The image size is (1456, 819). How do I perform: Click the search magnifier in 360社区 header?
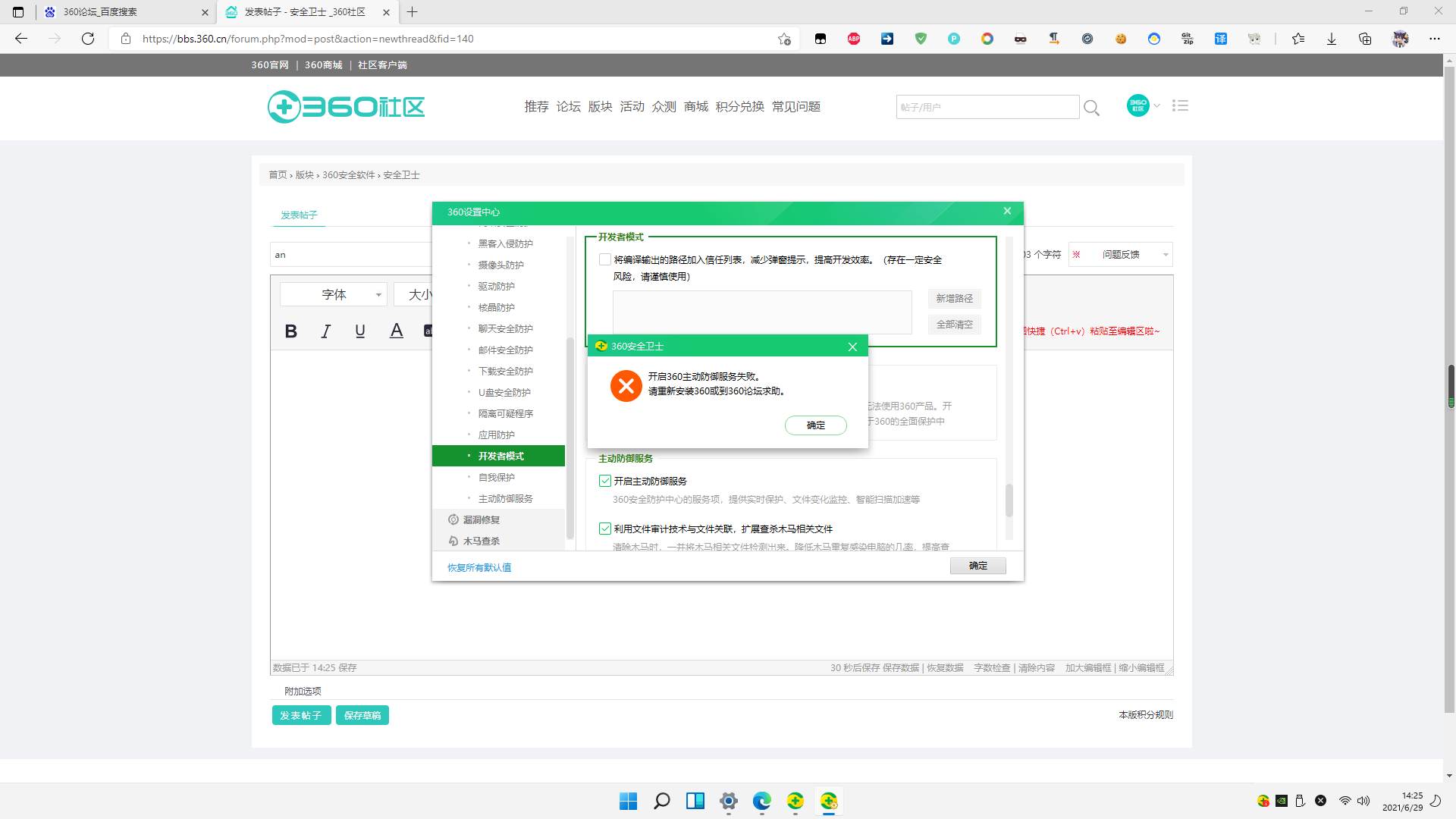(1091, 108)
